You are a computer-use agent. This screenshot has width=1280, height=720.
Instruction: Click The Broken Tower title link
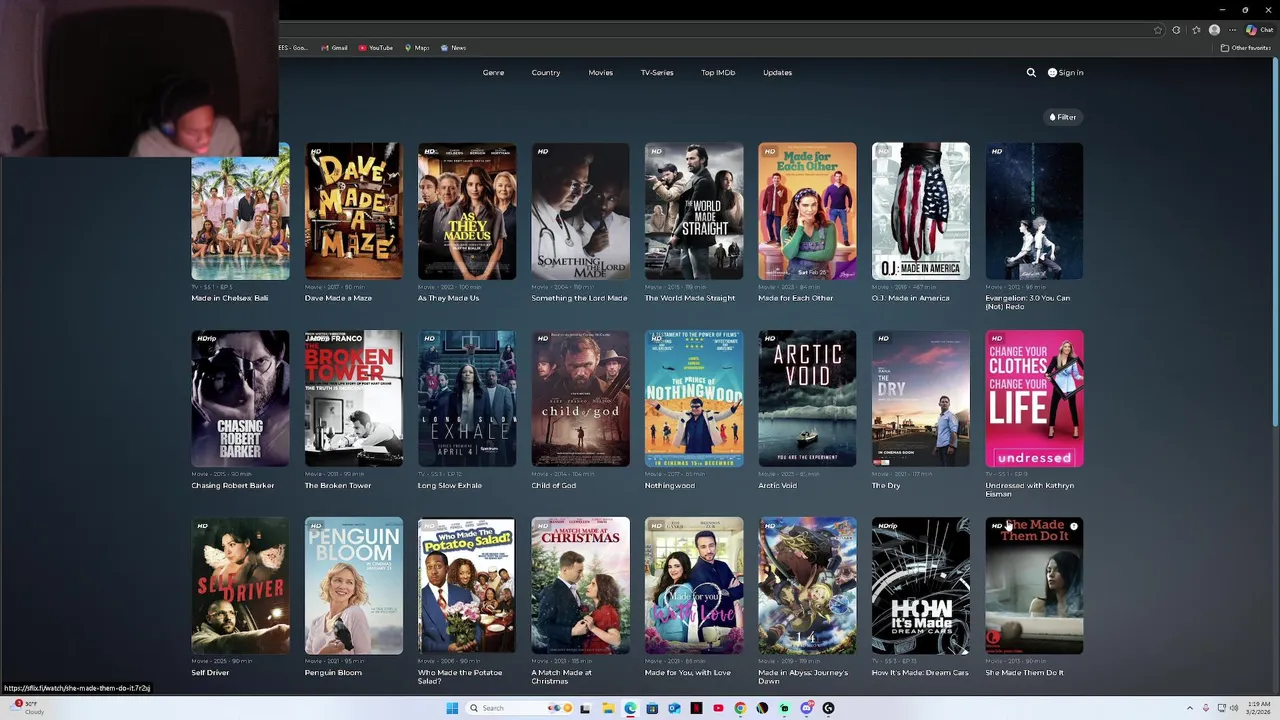point(338,486)
